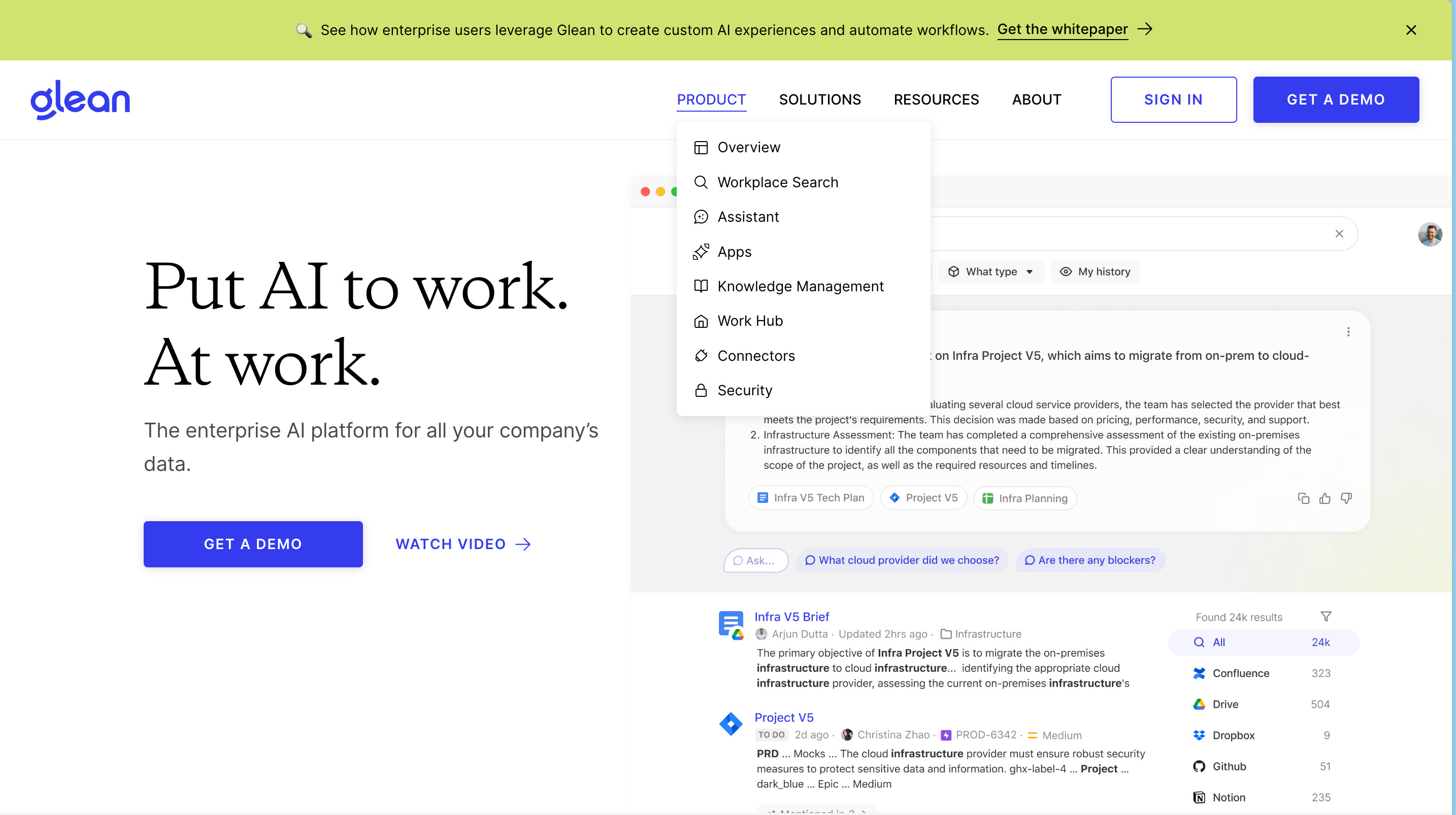
Task: Open the ABOUT menu
Action: [x=1036, y=99]
